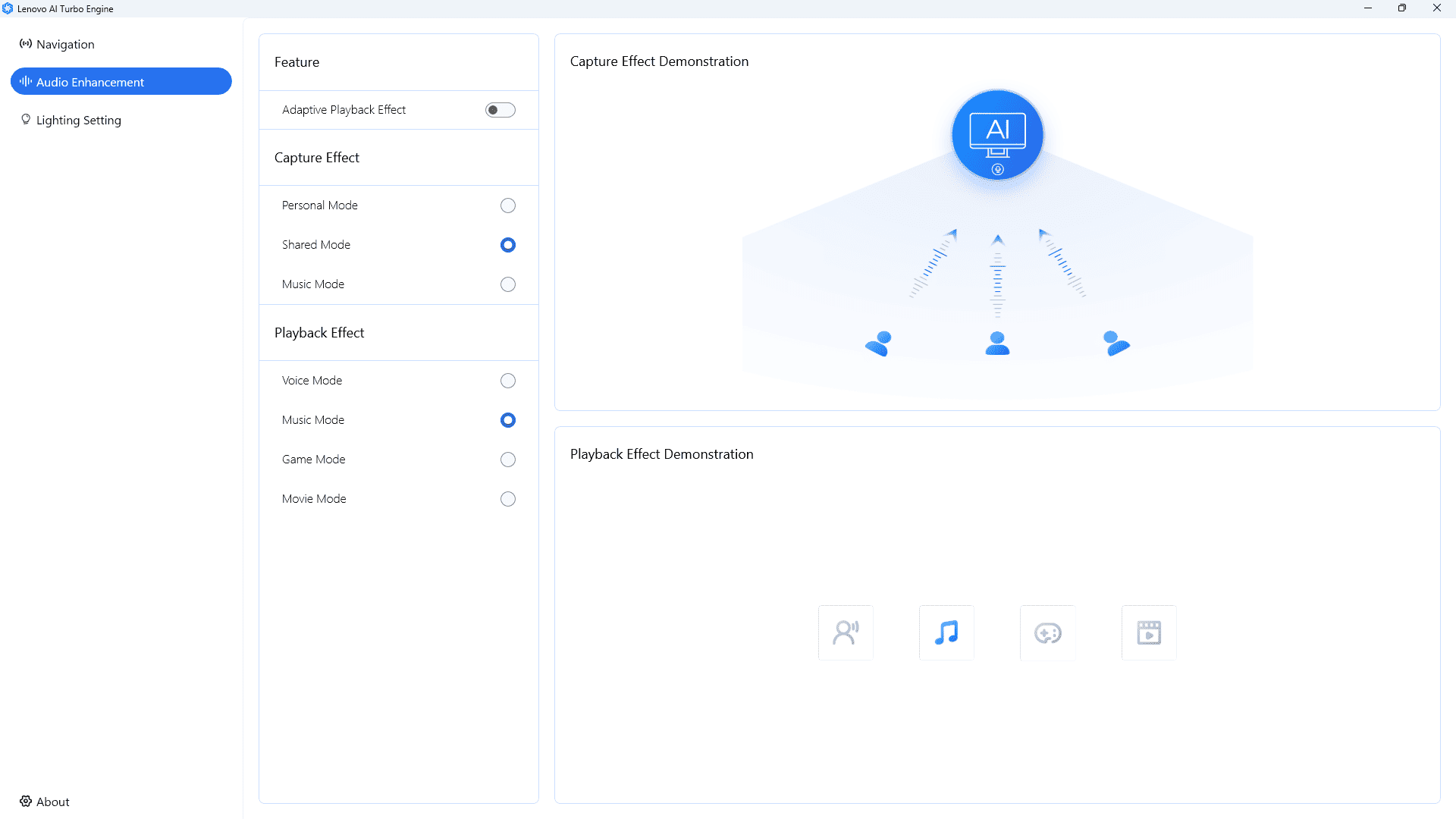Click the movie clip demonstration icon
The image size is (1456, 819).
point(1149,632)
